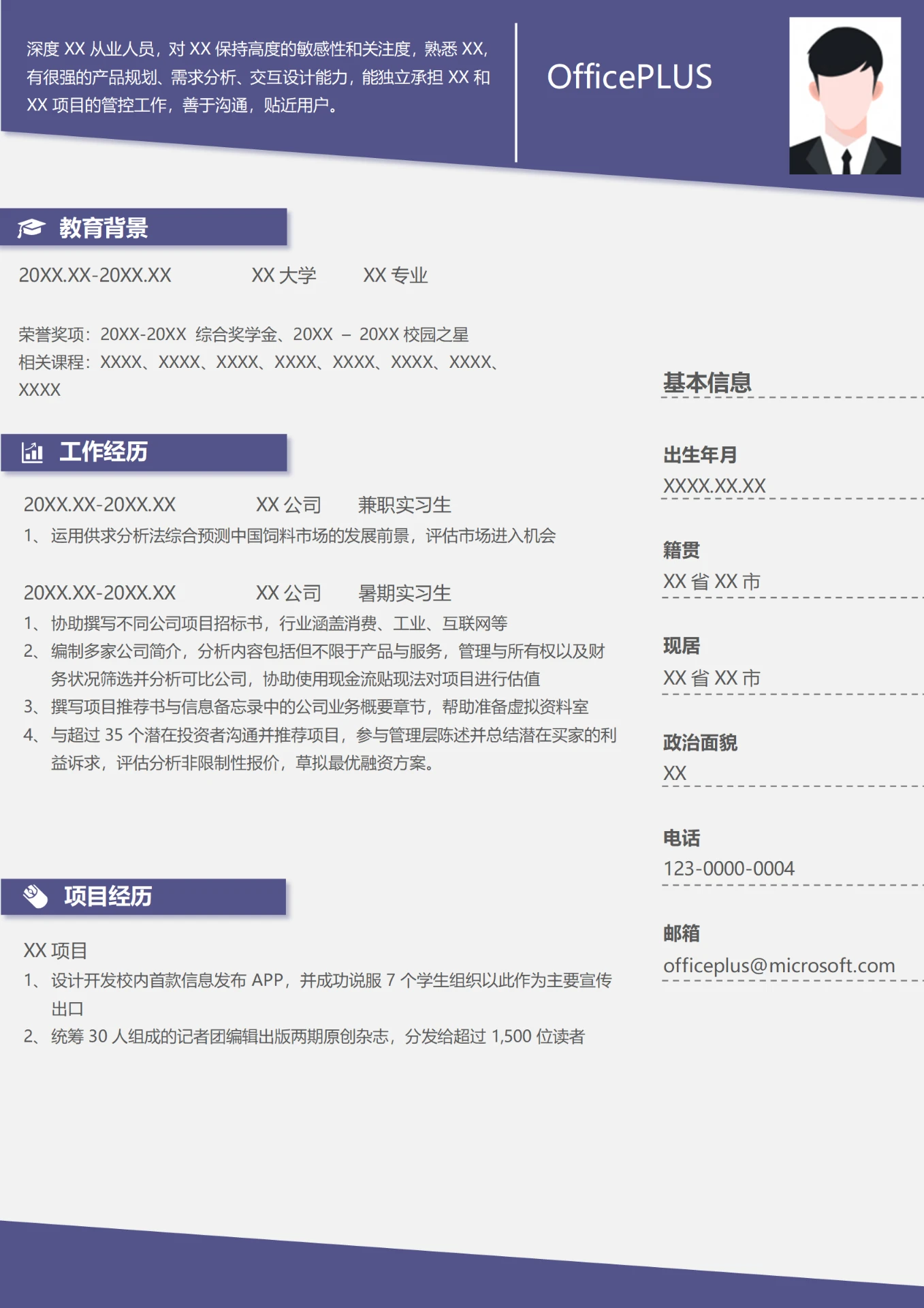This screenshot has width=924, height=1308.
Task: Click the 邮箱 label
Action: (x=682, y=933)
